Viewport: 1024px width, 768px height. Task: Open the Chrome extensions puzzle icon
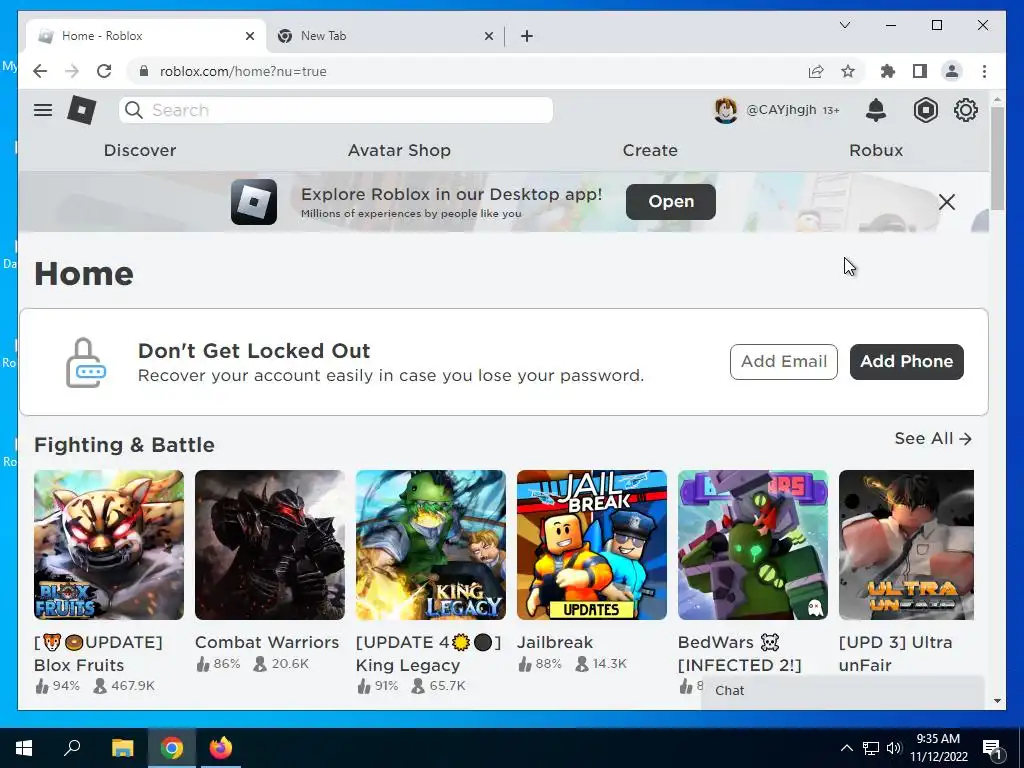pos(888,71)
